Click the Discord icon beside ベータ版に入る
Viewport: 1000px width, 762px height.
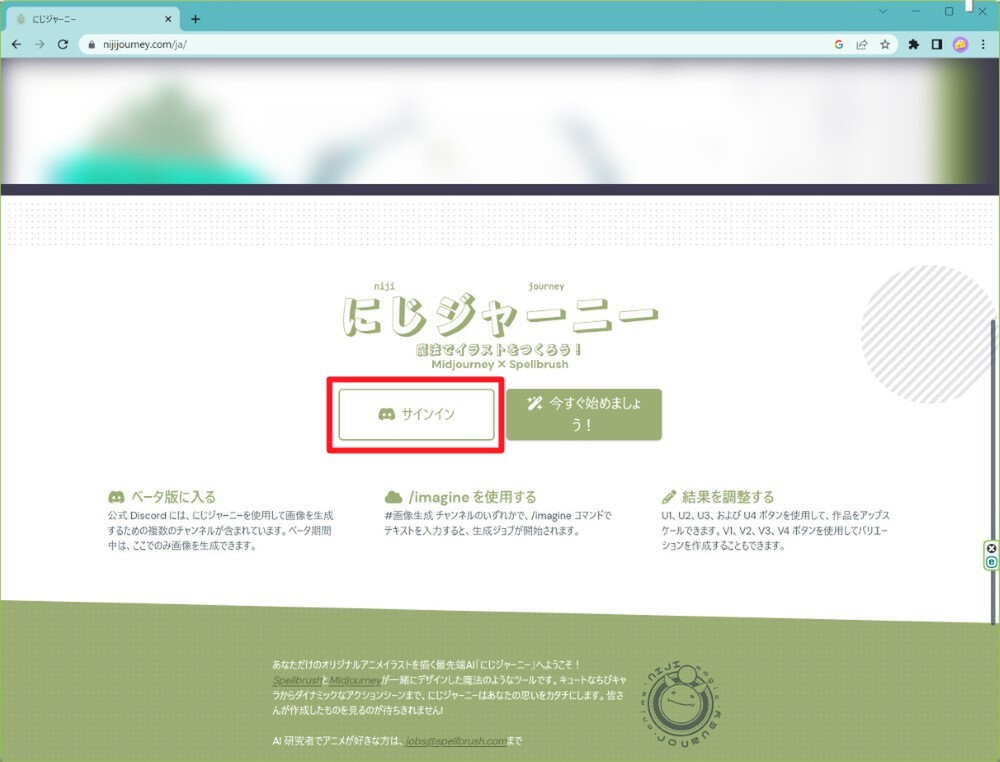(116, 497)
